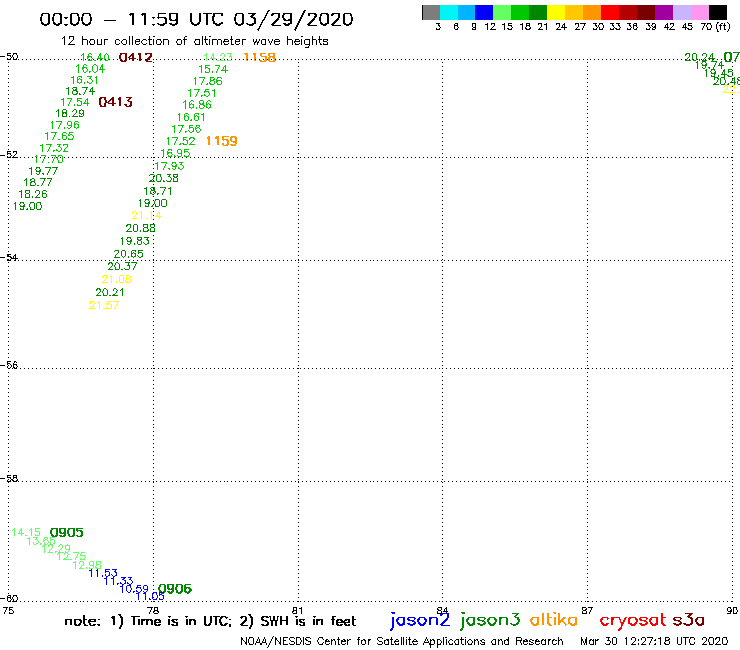740x650 pixels.
Task: Click the 17.86 wave height reading
Action: [207, 81]
